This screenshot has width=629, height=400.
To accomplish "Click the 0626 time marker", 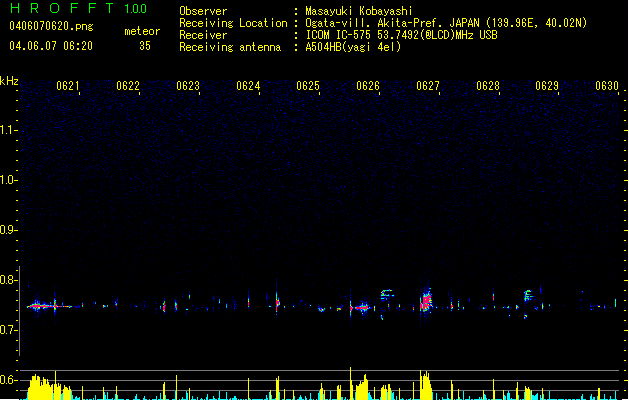I will tap(368, 86).
